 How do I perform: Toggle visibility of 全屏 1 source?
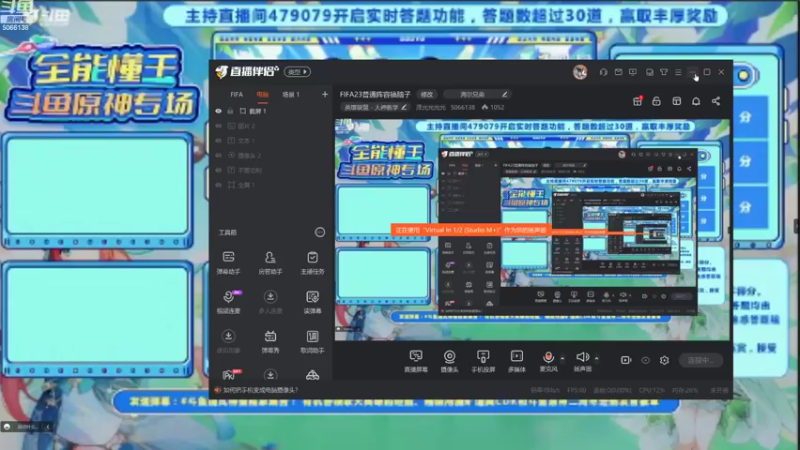click(x=218, y=185)
